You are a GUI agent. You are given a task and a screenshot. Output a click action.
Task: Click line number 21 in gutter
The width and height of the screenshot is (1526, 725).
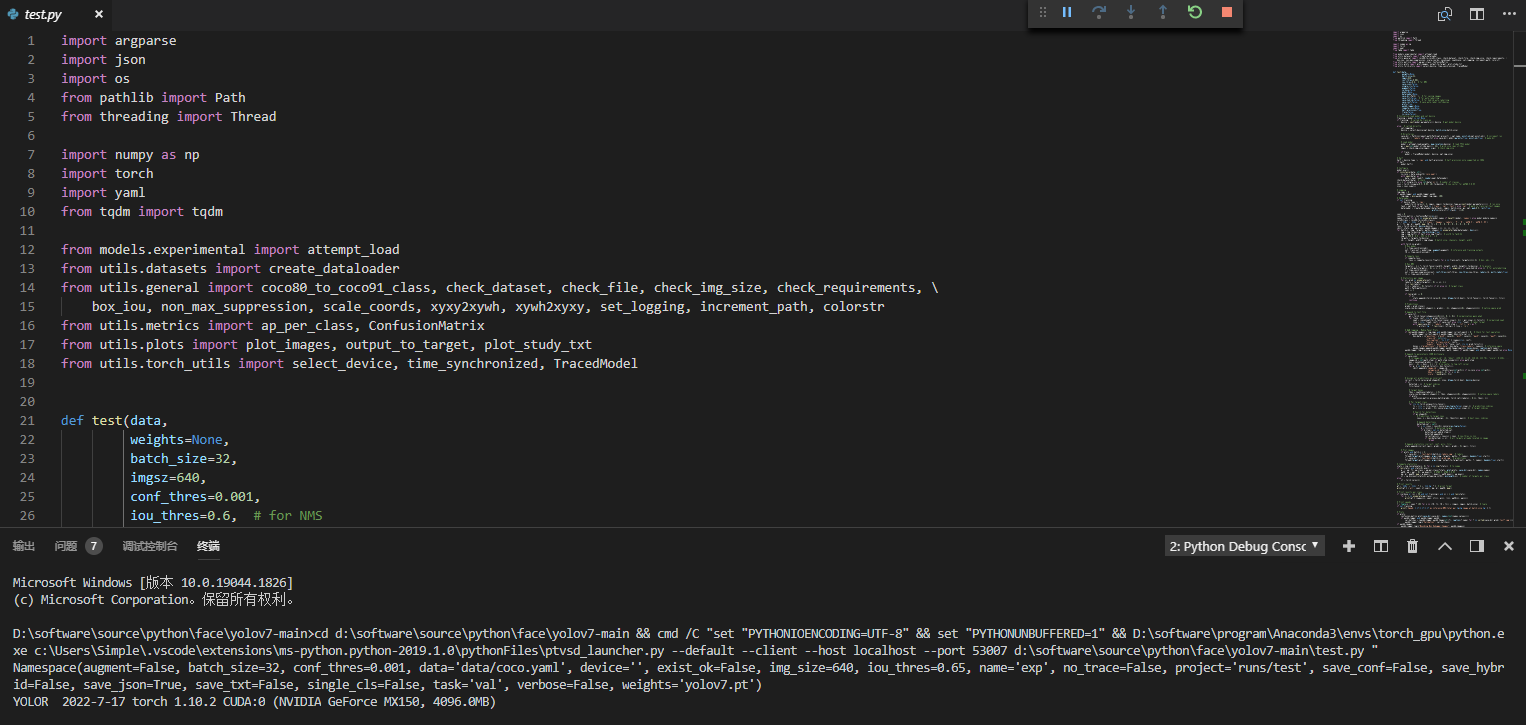[27, 420]
